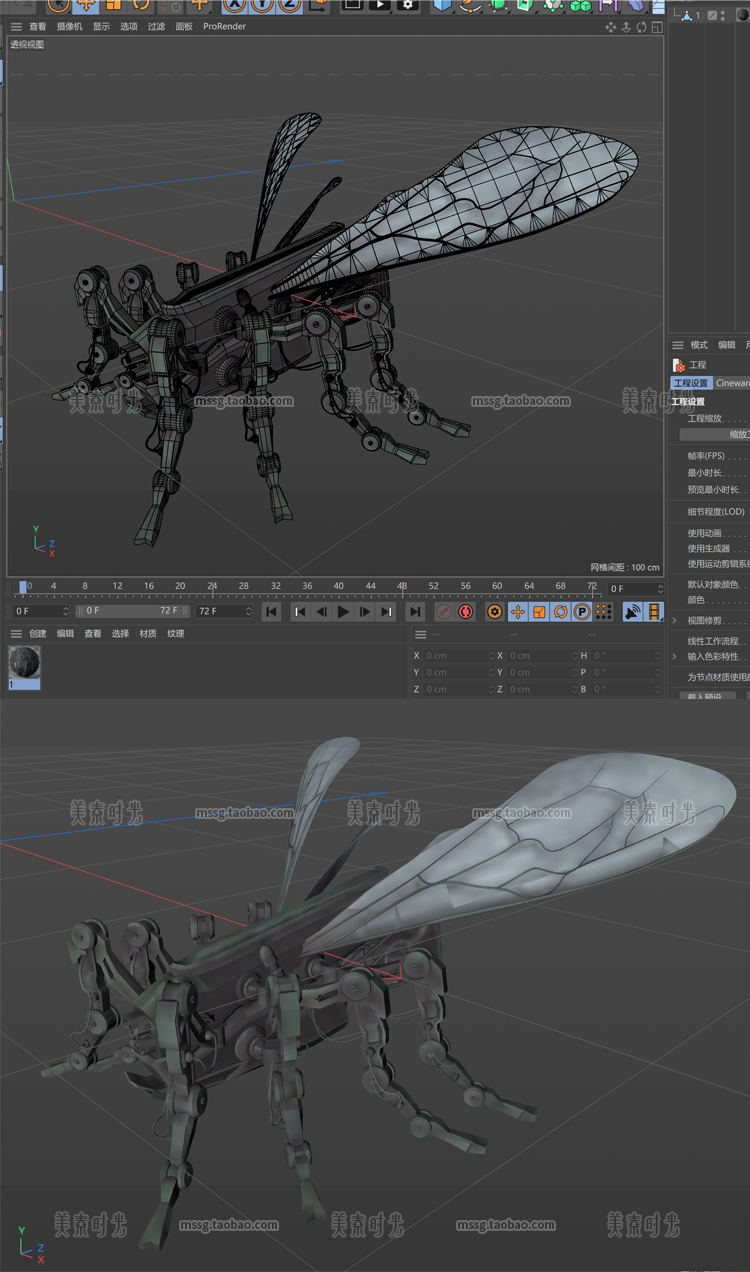The image size is (750, 1272).
Task: Step back one frame
Action: tap(321, 611)
